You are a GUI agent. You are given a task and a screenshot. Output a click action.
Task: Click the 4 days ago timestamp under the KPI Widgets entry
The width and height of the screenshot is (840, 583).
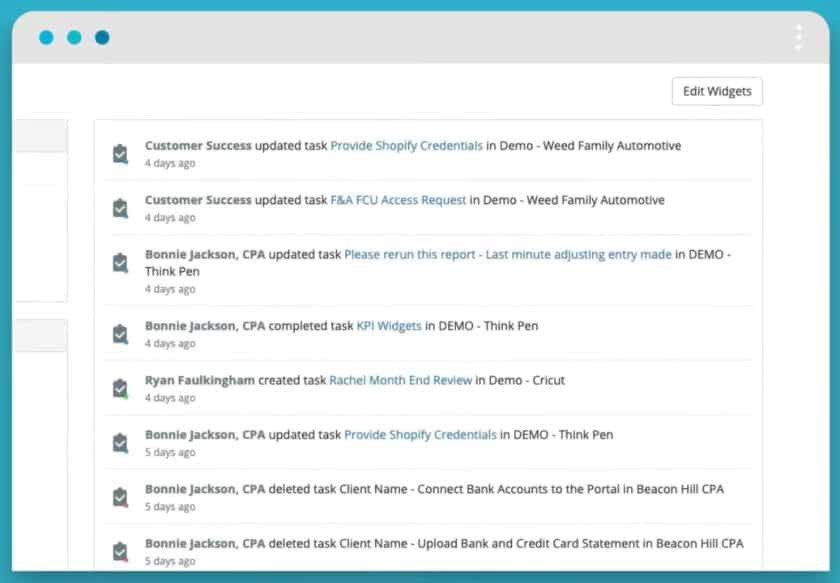[170, 343]
